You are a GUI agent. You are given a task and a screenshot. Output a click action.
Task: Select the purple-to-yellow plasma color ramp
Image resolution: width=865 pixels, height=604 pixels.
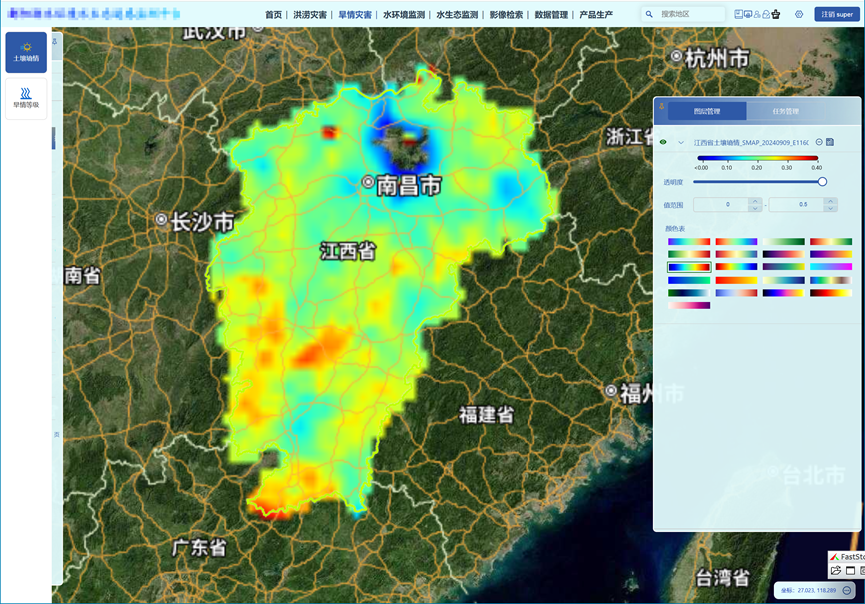tap(831, 254)
